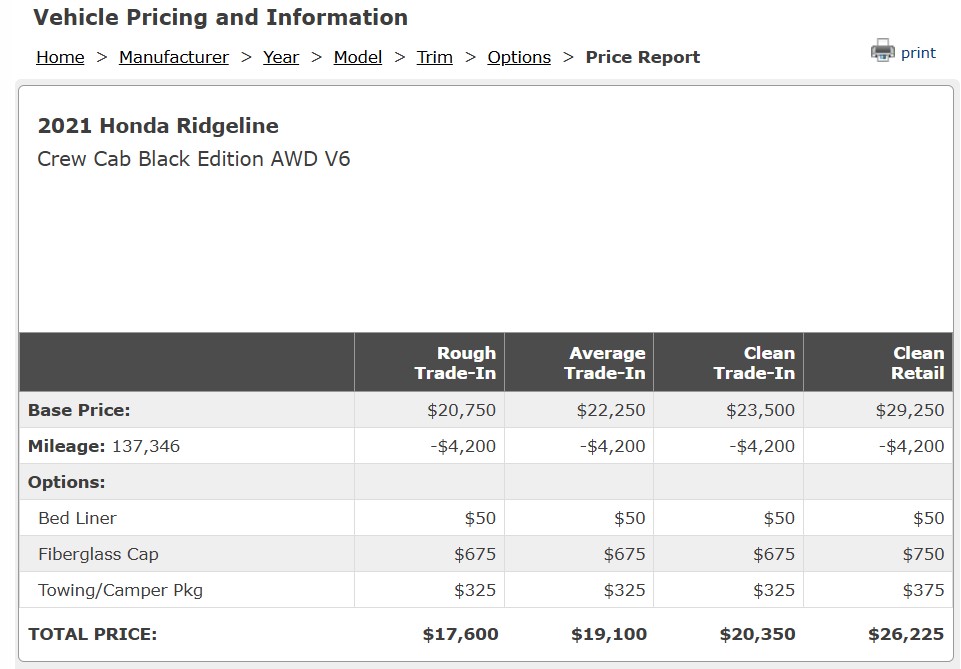Click the Vehicle Pricing and Information heading
This screenshot has height=669, width=961.
click(x=221, y=17)
